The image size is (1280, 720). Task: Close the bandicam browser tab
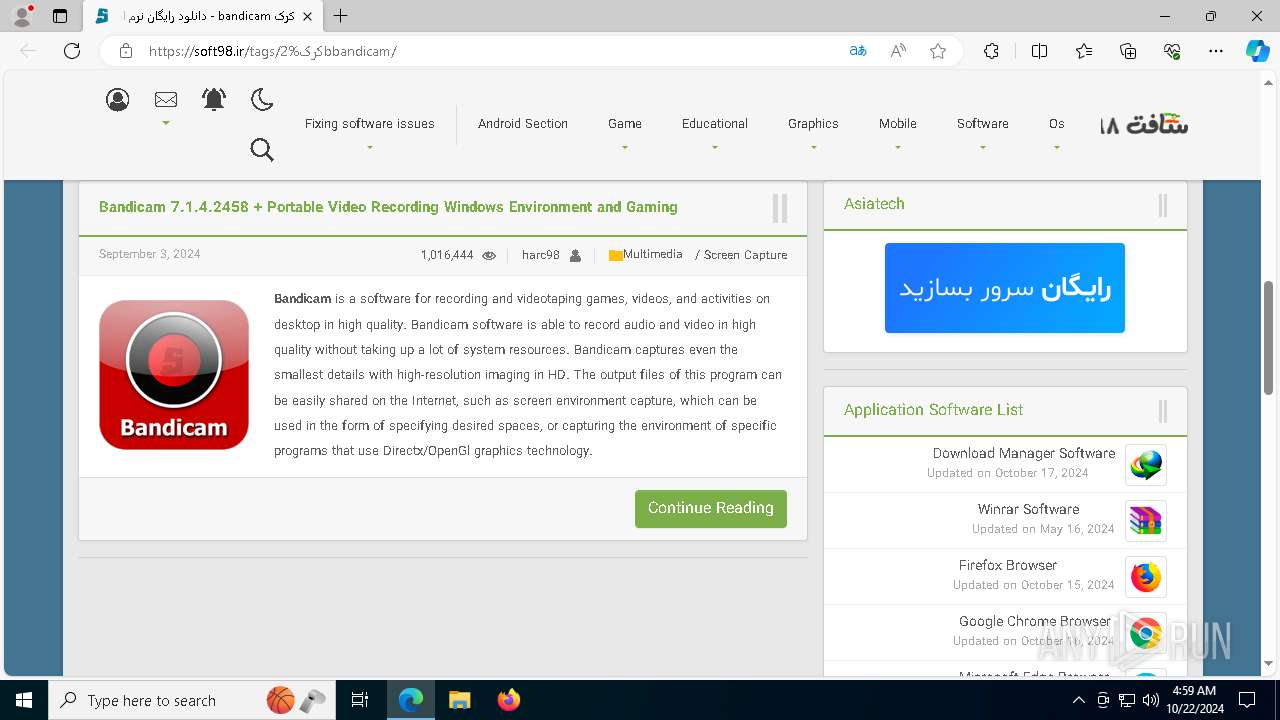pos(308,16)
